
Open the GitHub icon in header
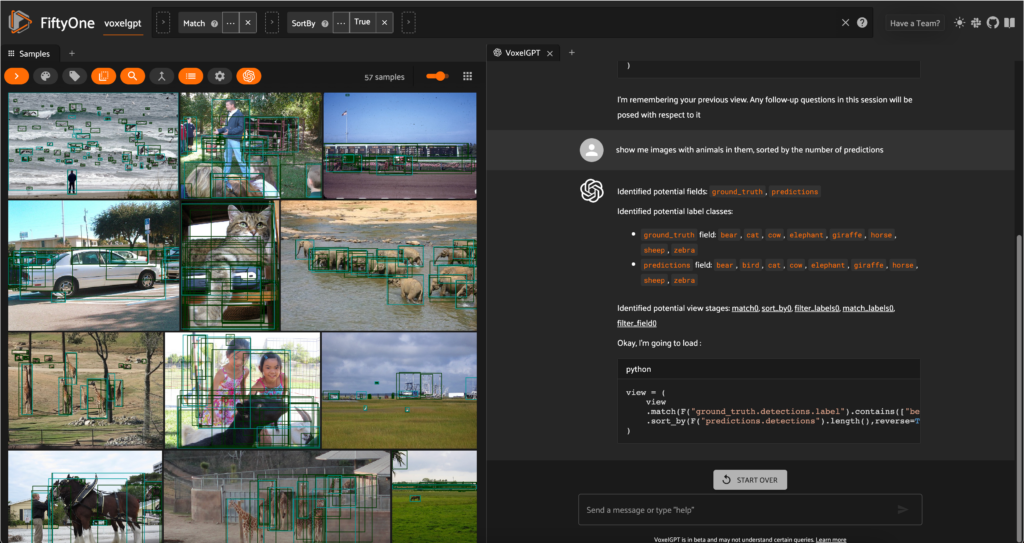point(993,23)
